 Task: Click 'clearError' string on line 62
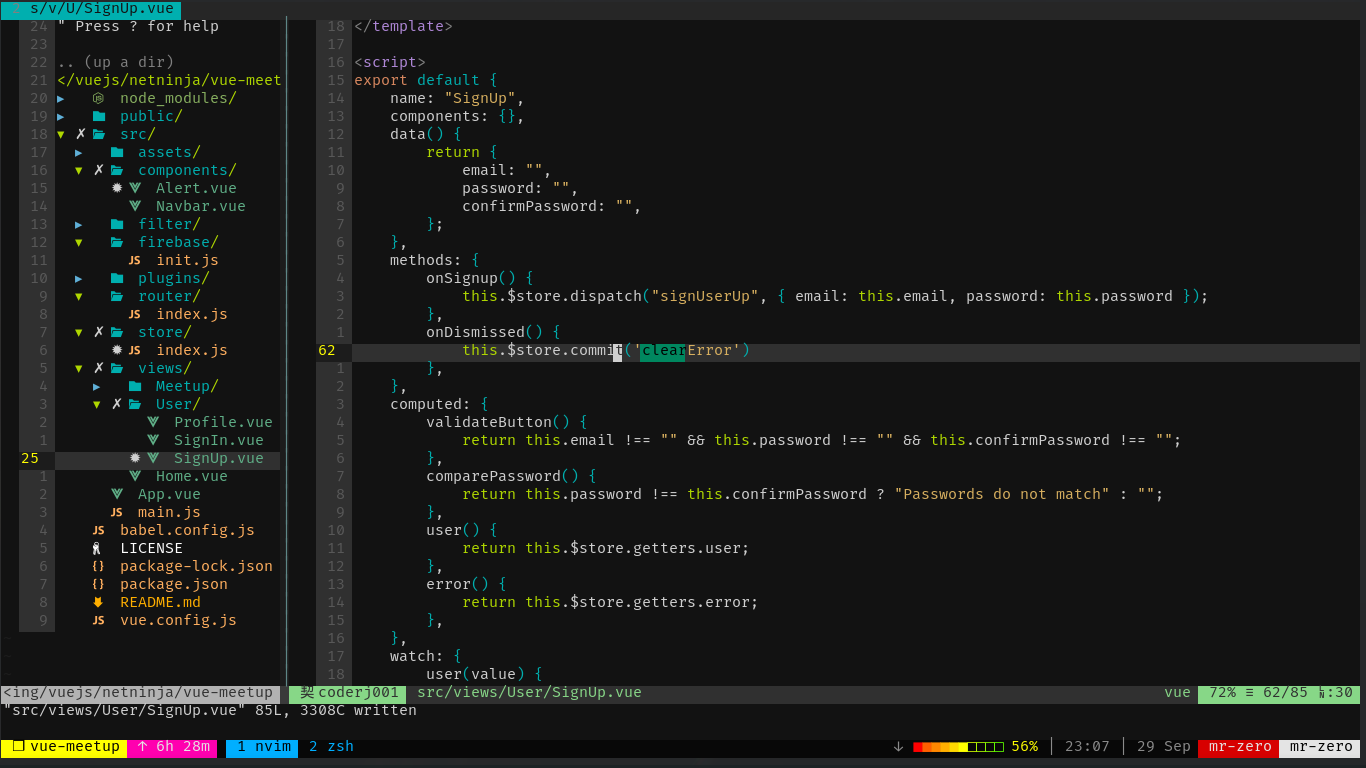[x=687, y=350]
